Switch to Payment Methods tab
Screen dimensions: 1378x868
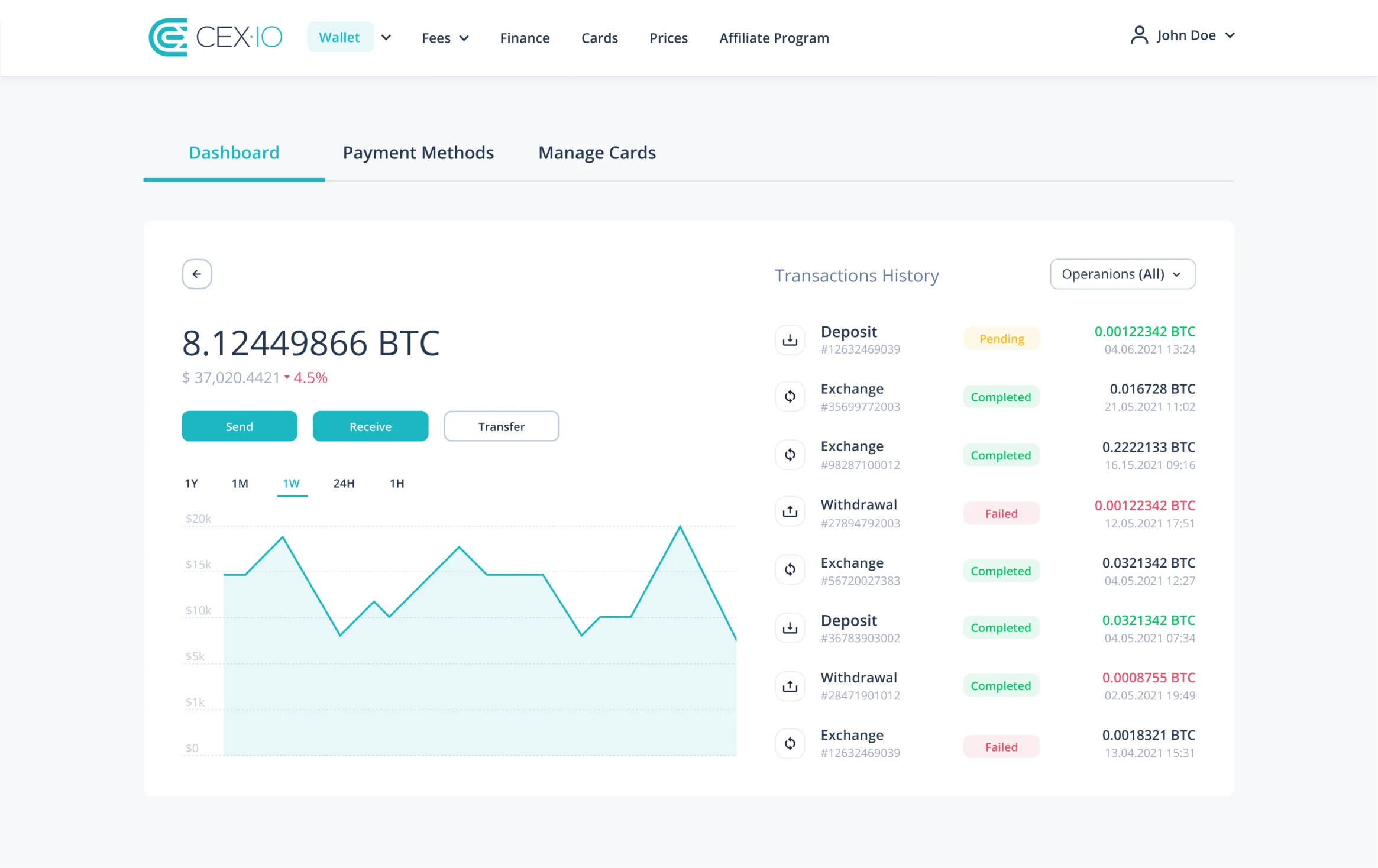[x=418, y=153]
